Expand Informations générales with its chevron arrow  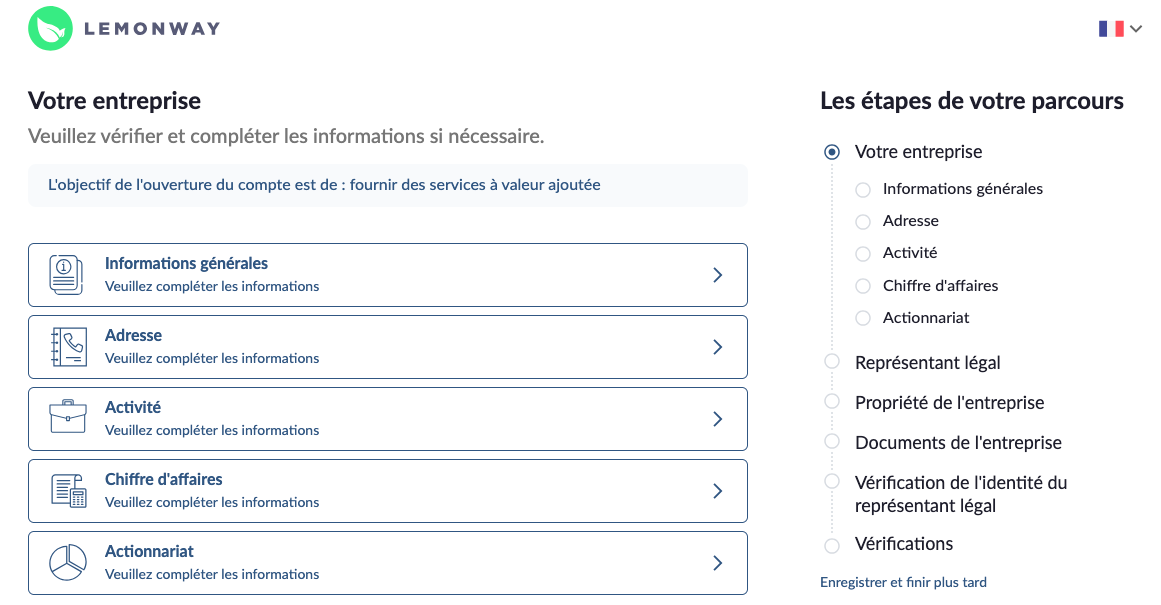(717, 275)
